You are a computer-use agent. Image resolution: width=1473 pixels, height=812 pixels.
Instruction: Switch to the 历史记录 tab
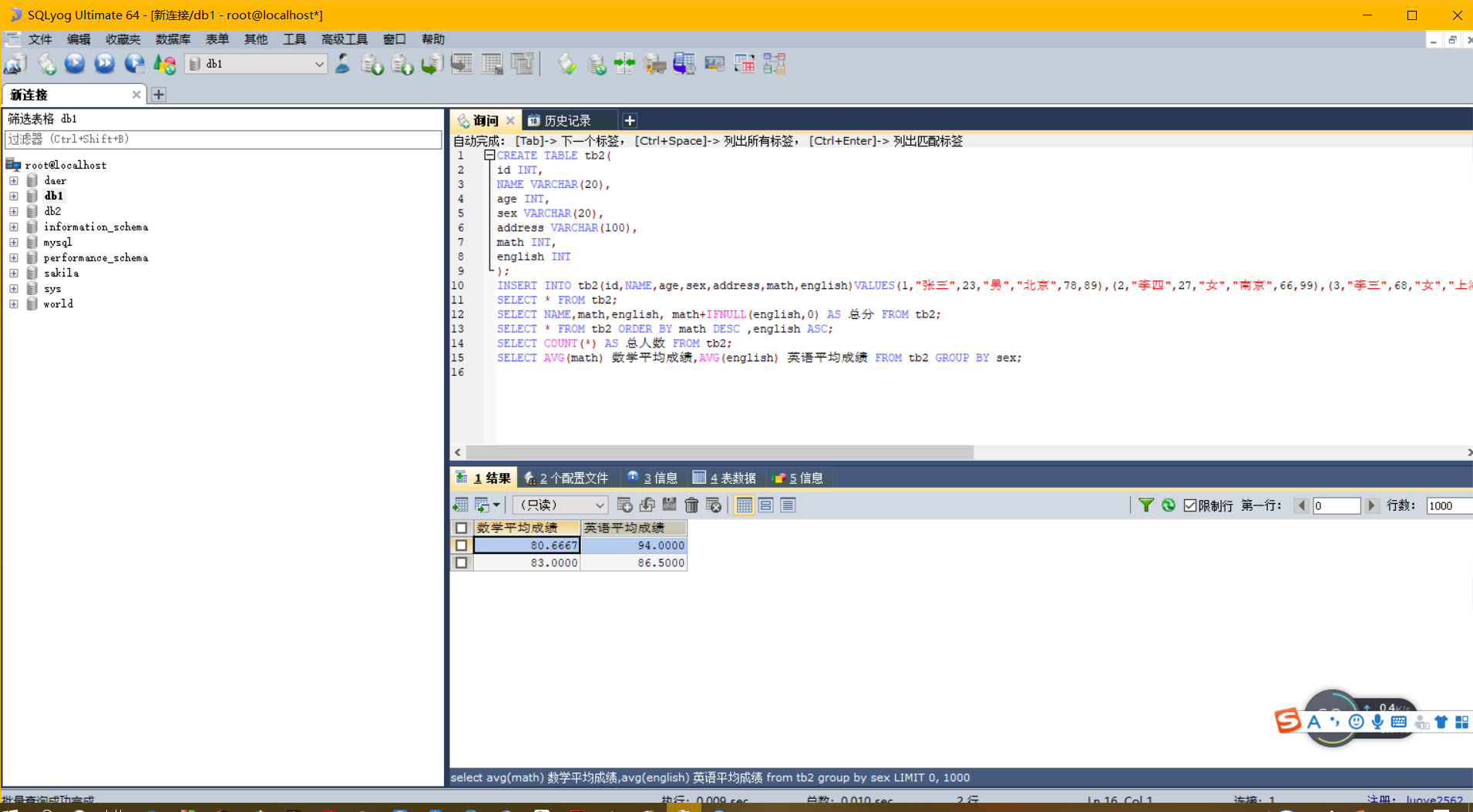click(x=567, y=121)
